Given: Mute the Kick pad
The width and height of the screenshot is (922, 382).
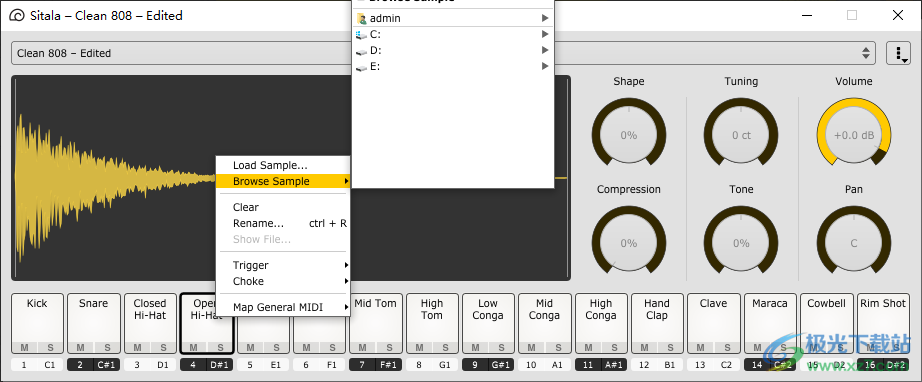Looking at the screenshot, I should (x=25, y=347).
